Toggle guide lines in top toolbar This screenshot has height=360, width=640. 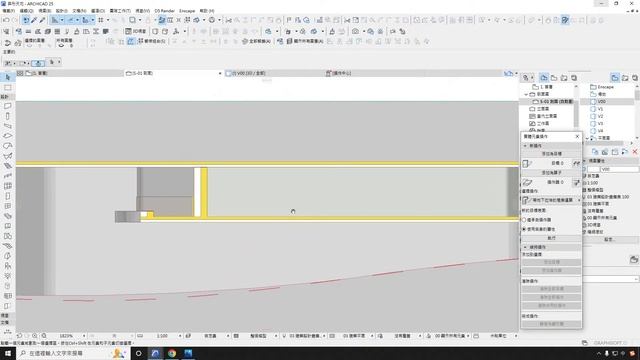[55, 20]
